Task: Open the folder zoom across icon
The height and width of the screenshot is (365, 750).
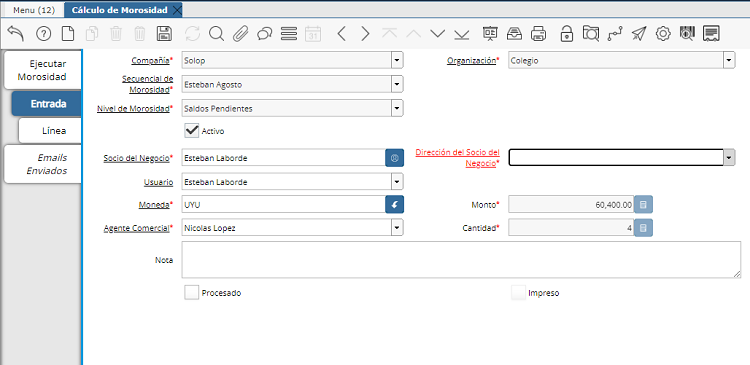Action: click(x=591, y=33)
